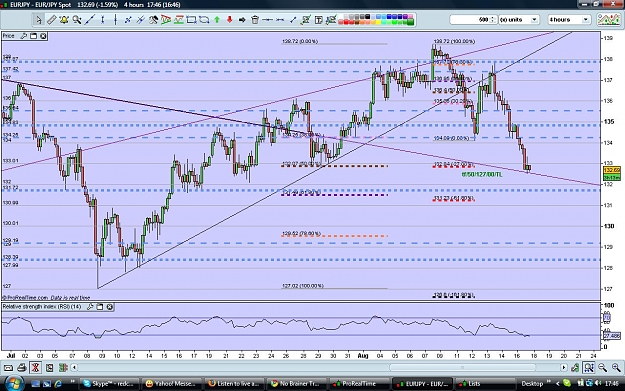This screenshot has height=391, width=625.
Task: Pick the blue crossed-lines drawing tool
Action: coord(128,20)
